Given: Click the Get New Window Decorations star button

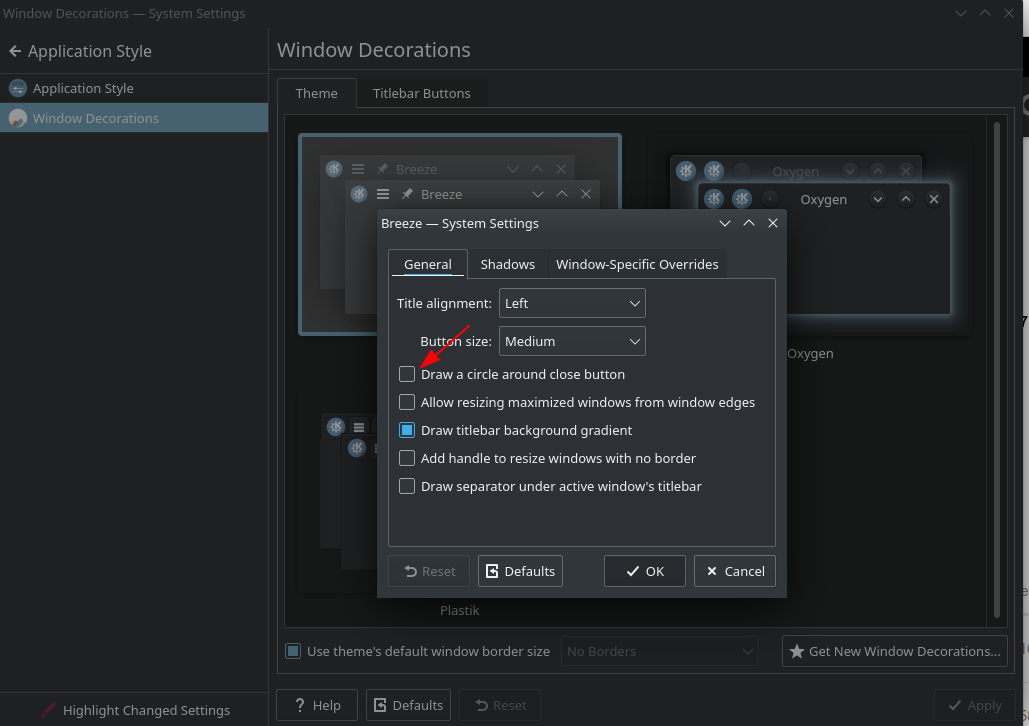Looking at the screenshot, I should tap(894, 651).
